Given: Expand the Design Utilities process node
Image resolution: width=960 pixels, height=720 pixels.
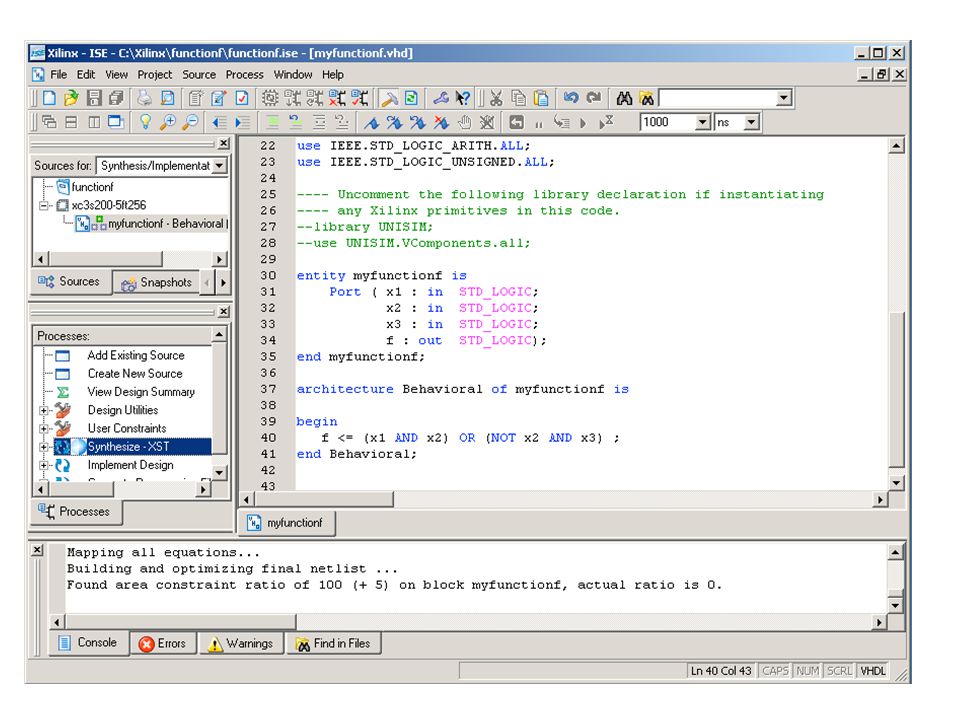Looking at the screenshot, I should [x=43, y=410].
